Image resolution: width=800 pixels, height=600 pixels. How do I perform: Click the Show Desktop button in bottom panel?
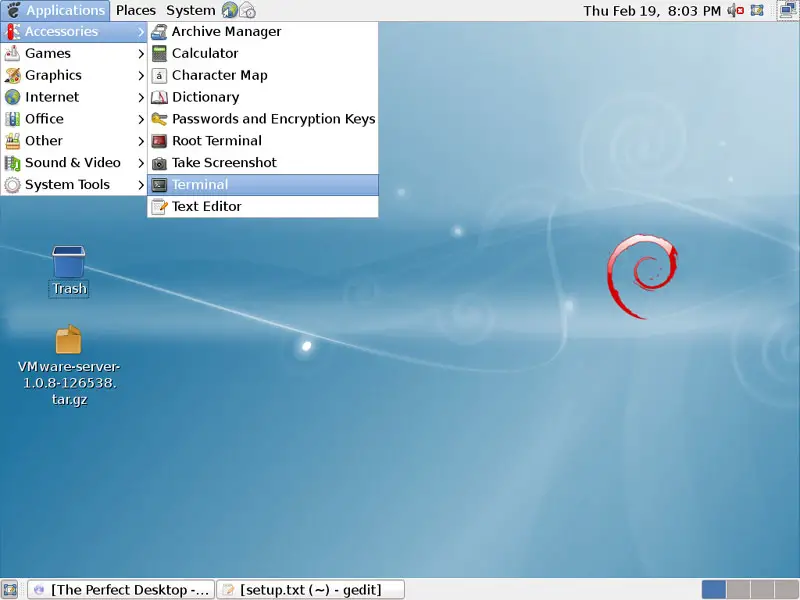(10, 590)
